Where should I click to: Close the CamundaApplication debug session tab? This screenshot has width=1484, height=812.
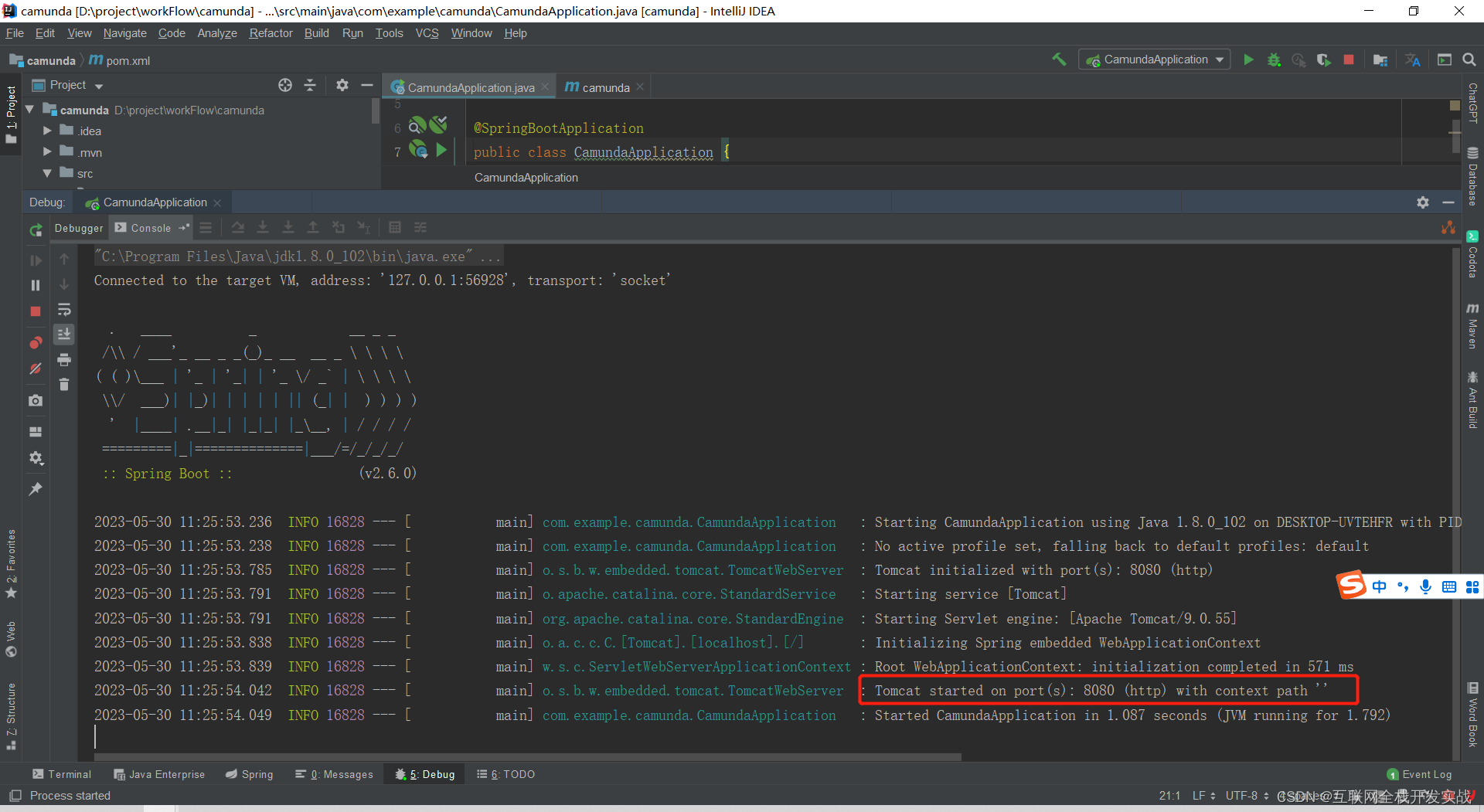point(217,203)
